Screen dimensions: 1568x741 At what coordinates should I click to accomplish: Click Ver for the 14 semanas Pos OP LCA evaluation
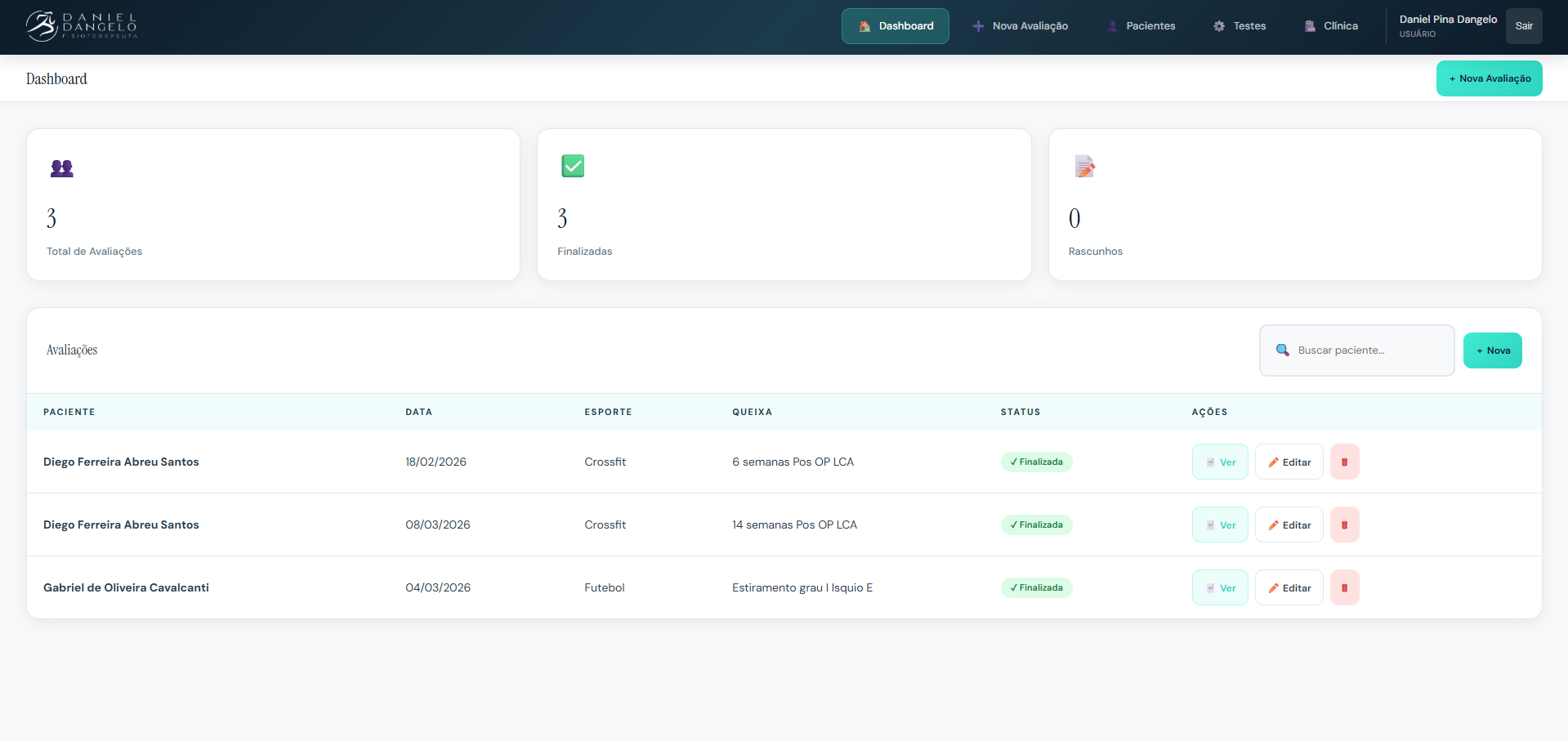click(1219, 525)
